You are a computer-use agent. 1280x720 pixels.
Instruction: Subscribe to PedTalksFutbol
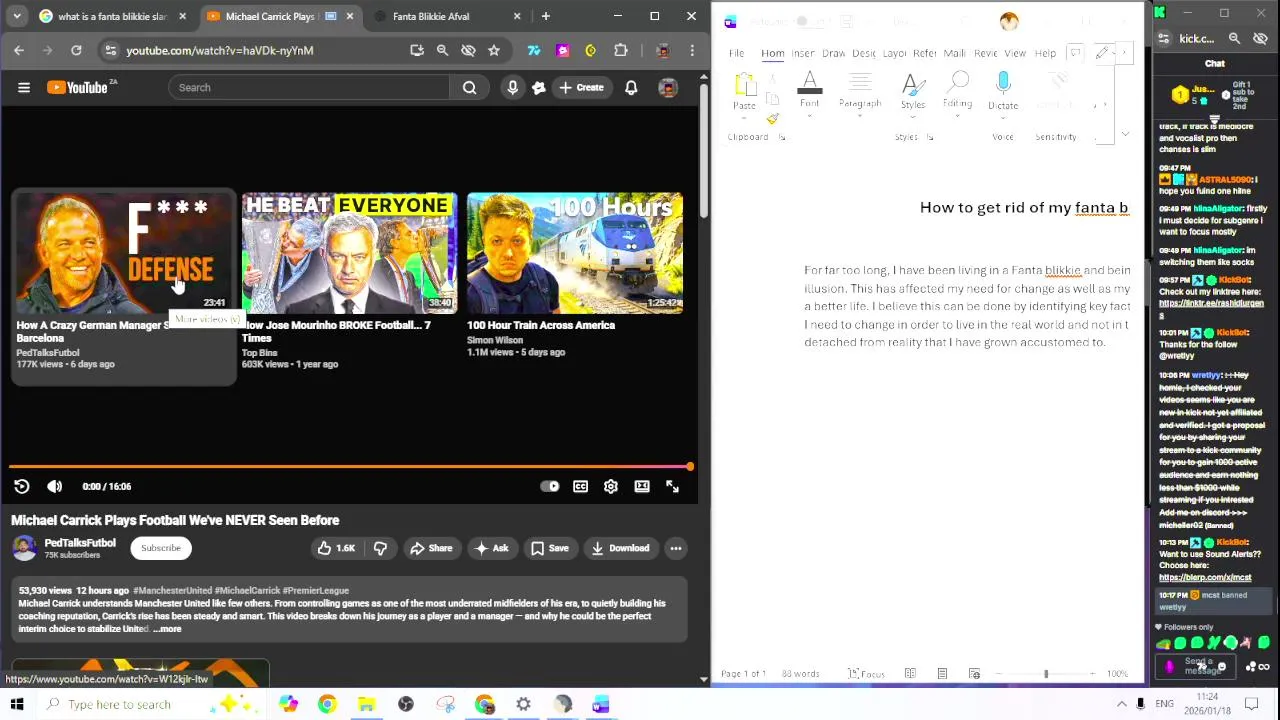tap(161, 548)
